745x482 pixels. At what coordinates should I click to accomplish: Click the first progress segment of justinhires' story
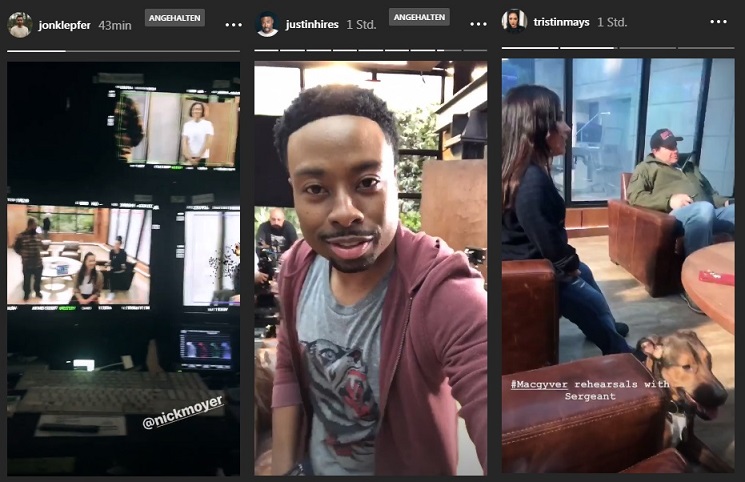click(266, 50)
